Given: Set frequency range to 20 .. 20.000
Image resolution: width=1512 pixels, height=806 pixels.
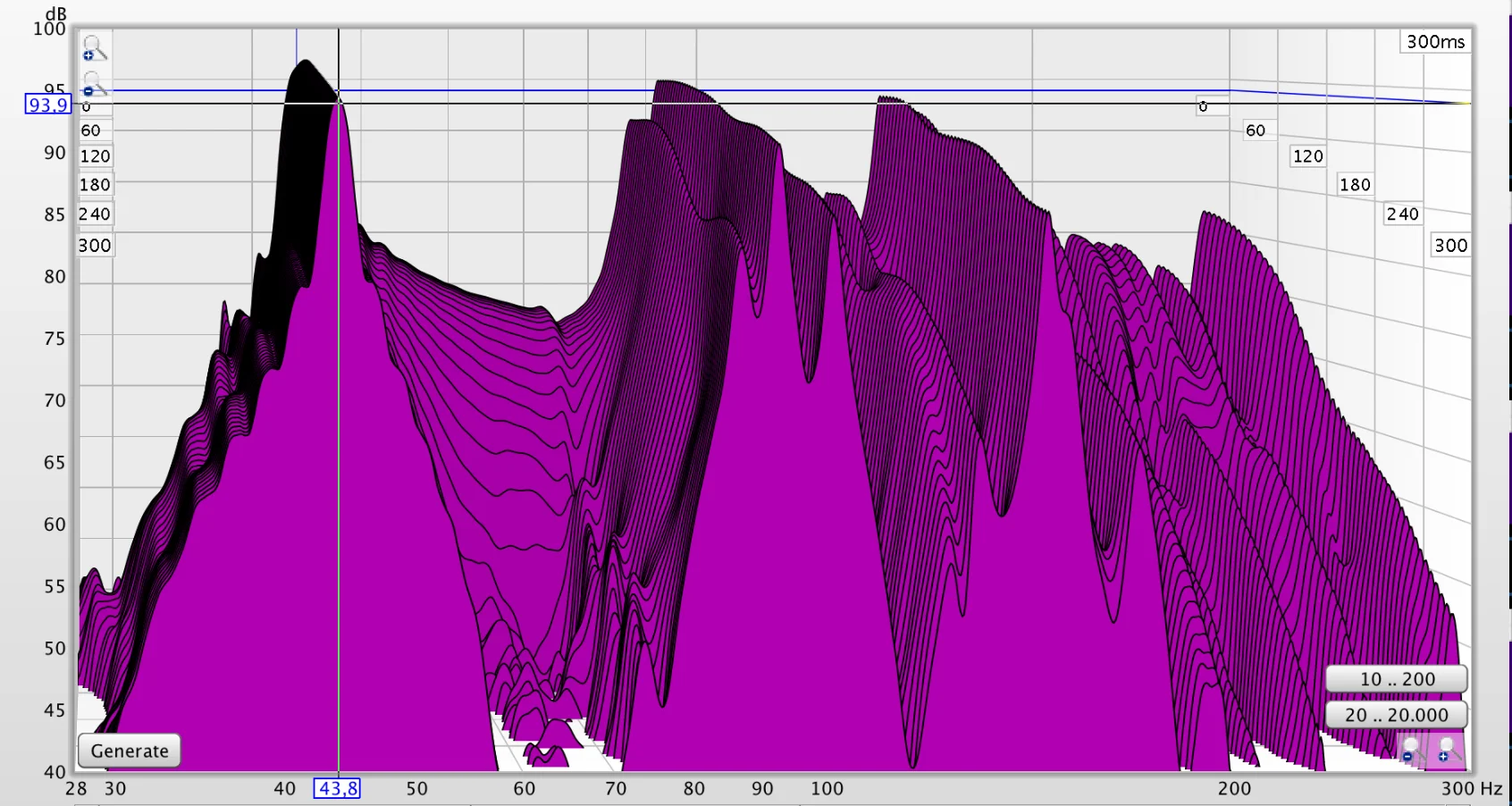Looking at the screenshot, I should 1397,715.
